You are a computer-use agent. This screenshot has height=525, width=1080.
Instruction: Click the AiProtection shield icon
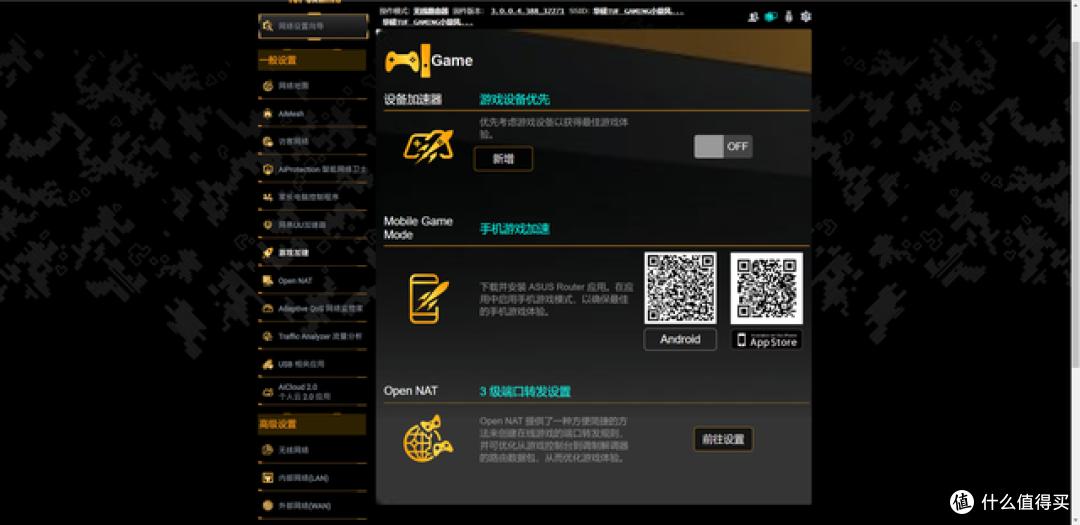pos(267,169)
